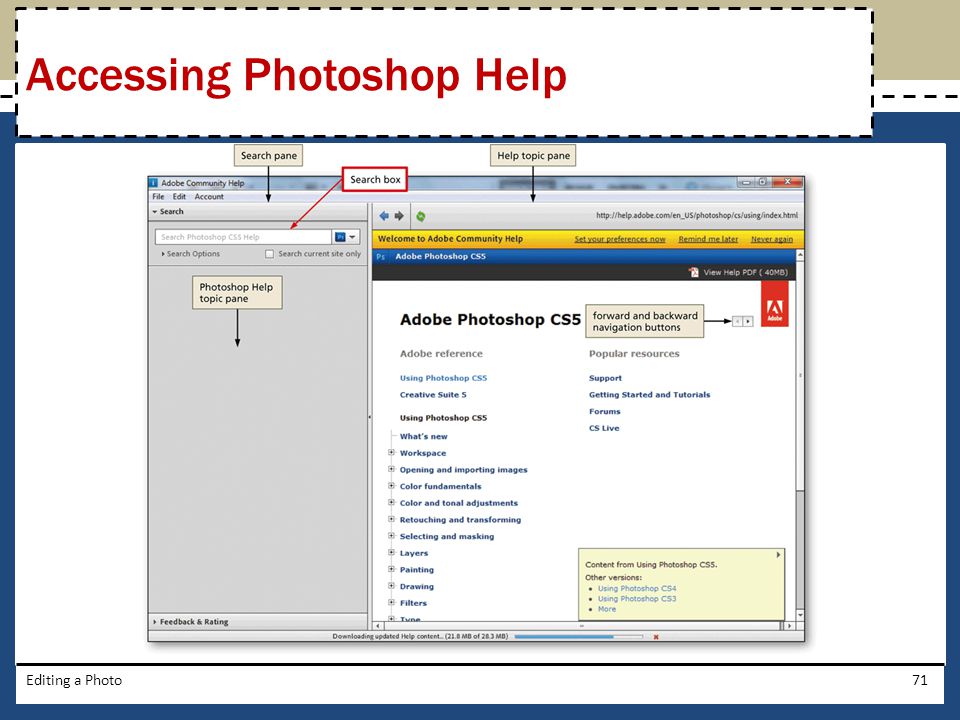Cancel the help content download with red X
This screenshot has width=960, height=720.
point(656,637)
